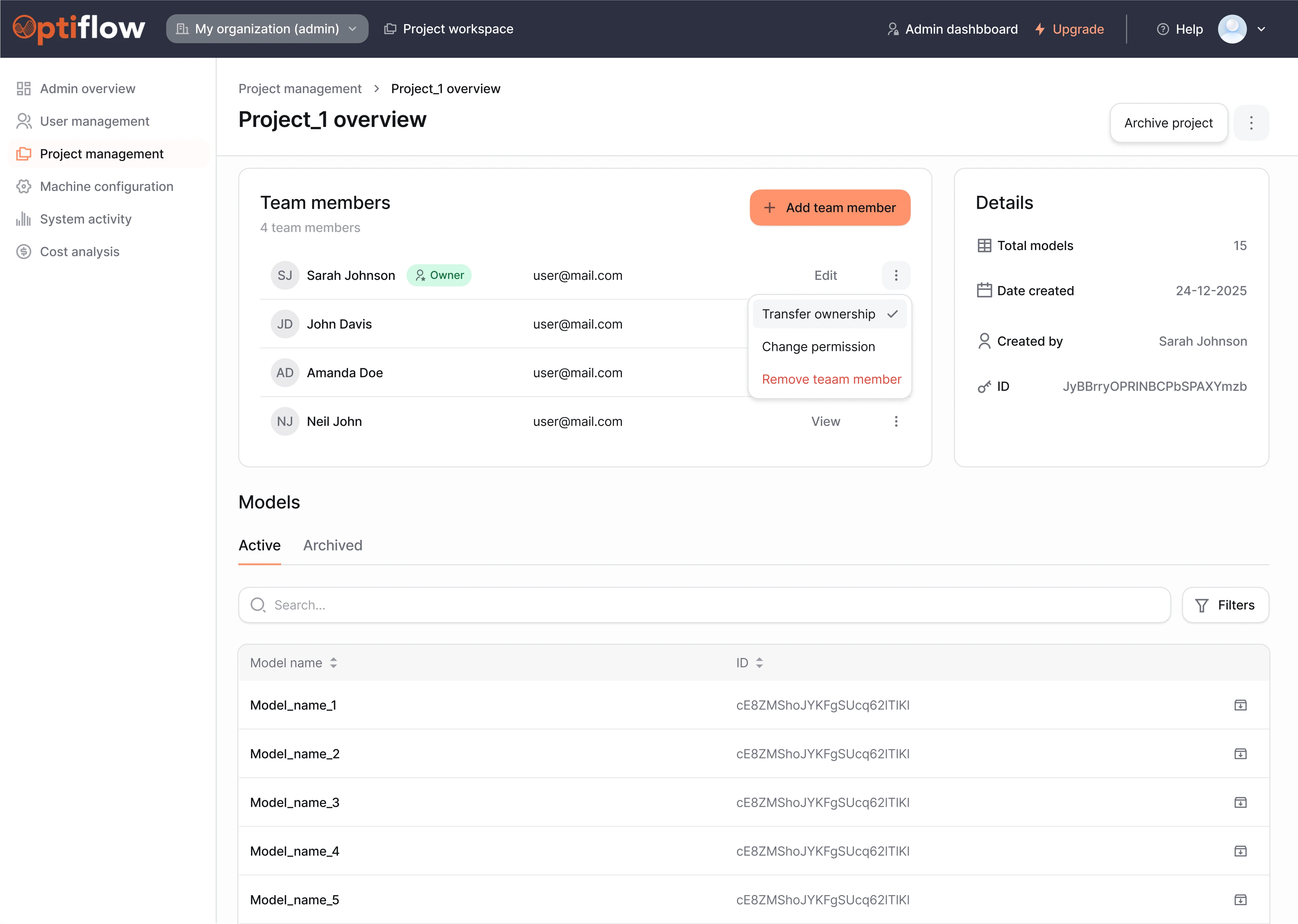The height and width of the screenshot is (924, 1298).
Task: Expand the user avatar chevron menu
Action: (1261, 29)
